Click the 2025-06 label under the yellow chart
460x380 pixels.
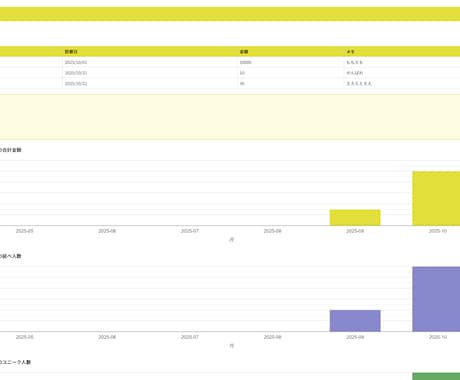pyautogui.click(x=107, y=231)
